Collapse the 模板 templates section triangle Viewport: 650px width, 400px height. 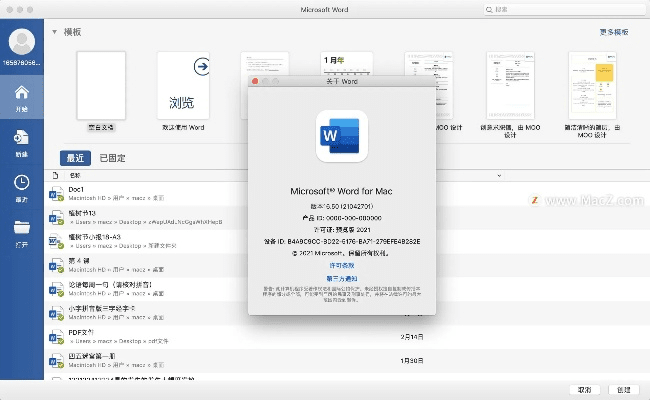click(x=54, y=32)
